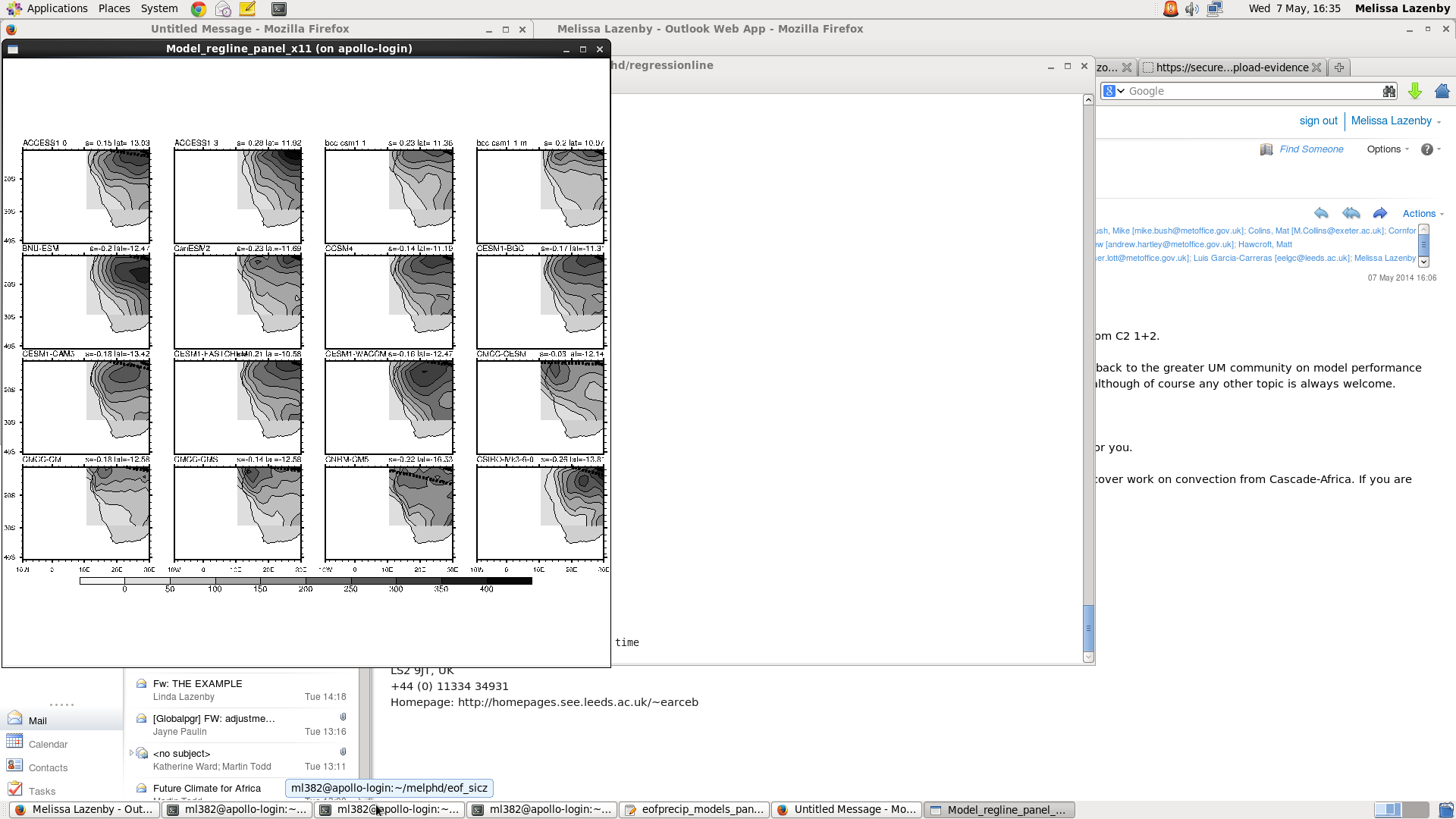Switch to the https://secure upload-evidence tab
Screen dimensions: 1456x819
coord(1232,67)
